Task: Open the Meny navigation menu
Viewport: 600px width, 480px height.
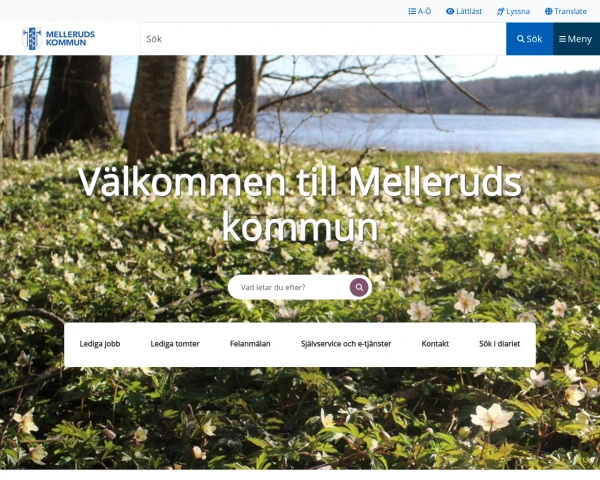Action: coord(576,39)
